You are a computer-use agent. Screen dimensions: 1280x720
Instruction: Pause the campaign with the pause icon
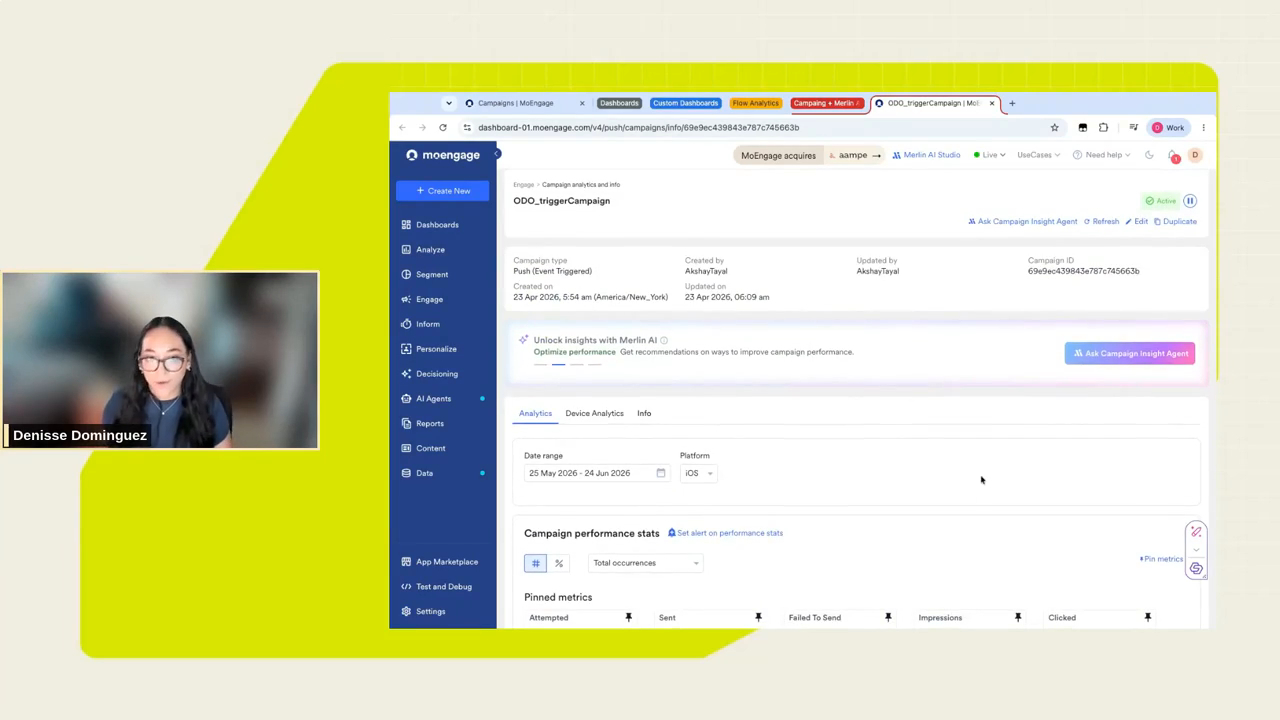point(1190,201)
